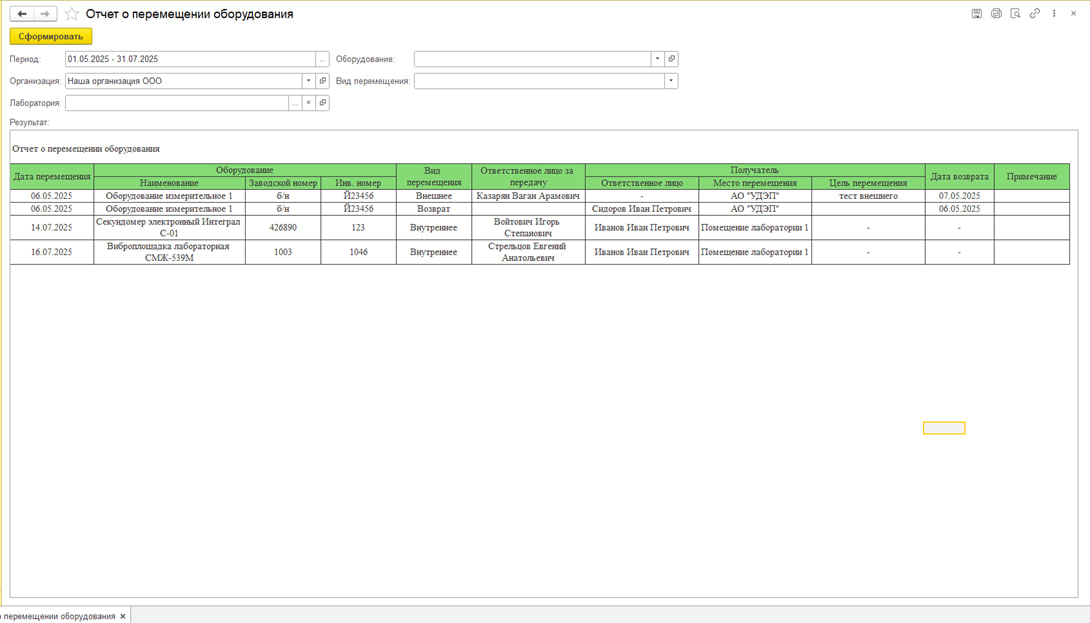
Task: Select the Дата перемещения column header
Action: (x=51, y=177)
